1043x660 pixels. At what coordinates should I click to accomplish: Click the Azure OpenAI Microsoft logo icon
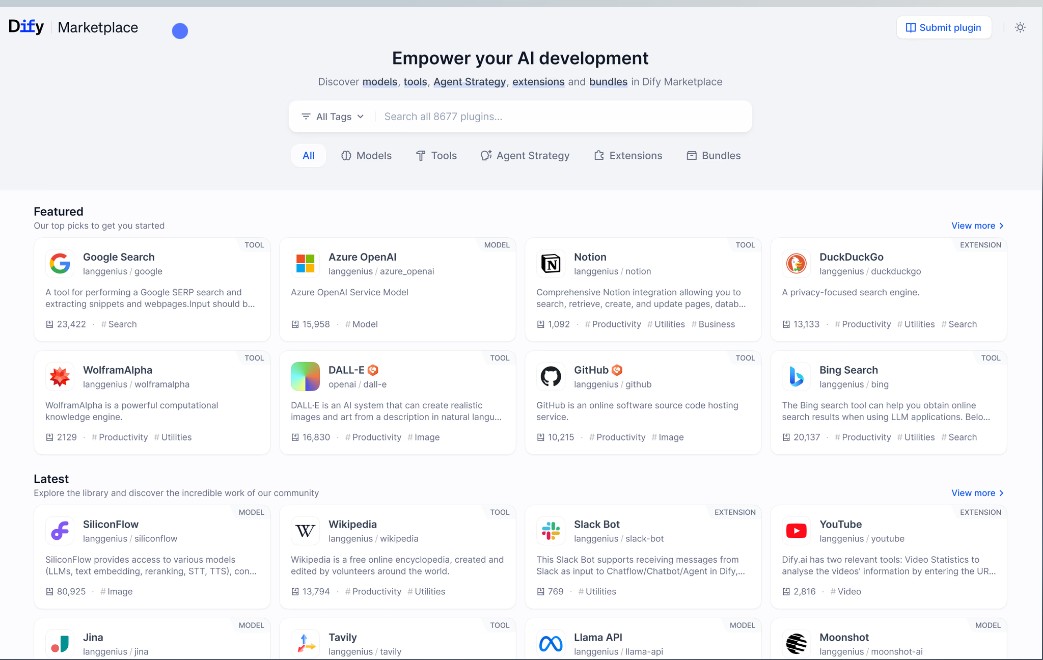pyautogui.click(x=305, y=264)
